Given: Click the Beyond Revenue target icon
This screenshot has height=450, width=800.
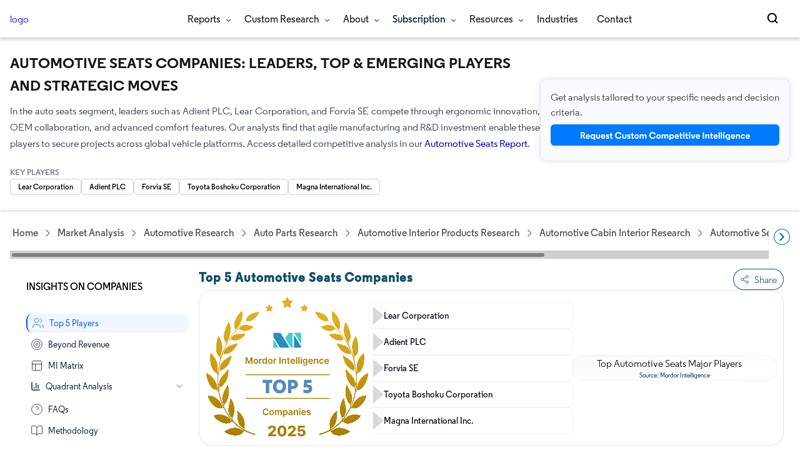Looking at the screenshot, I should click(37, 344).
